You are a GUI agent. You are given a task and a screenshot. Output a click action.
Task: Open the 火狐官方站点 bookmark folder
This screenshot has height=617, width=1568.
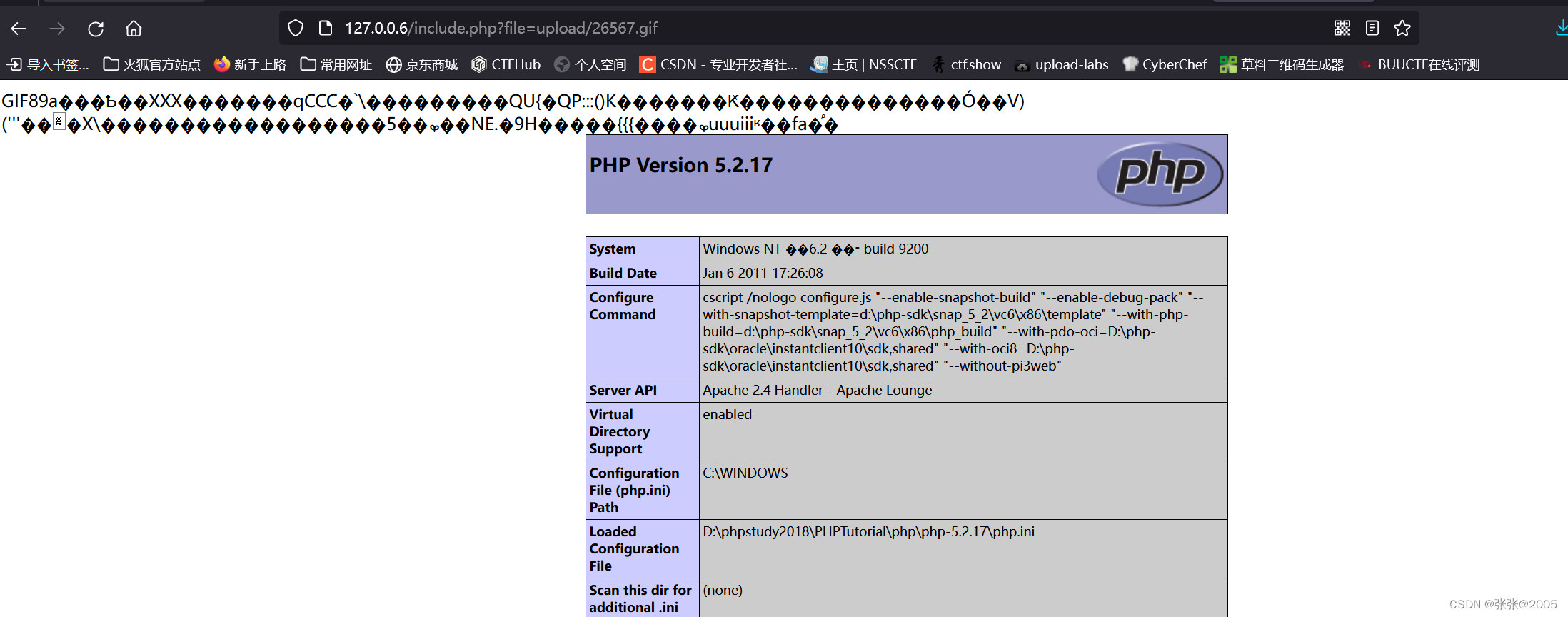[x=152, y=65]
